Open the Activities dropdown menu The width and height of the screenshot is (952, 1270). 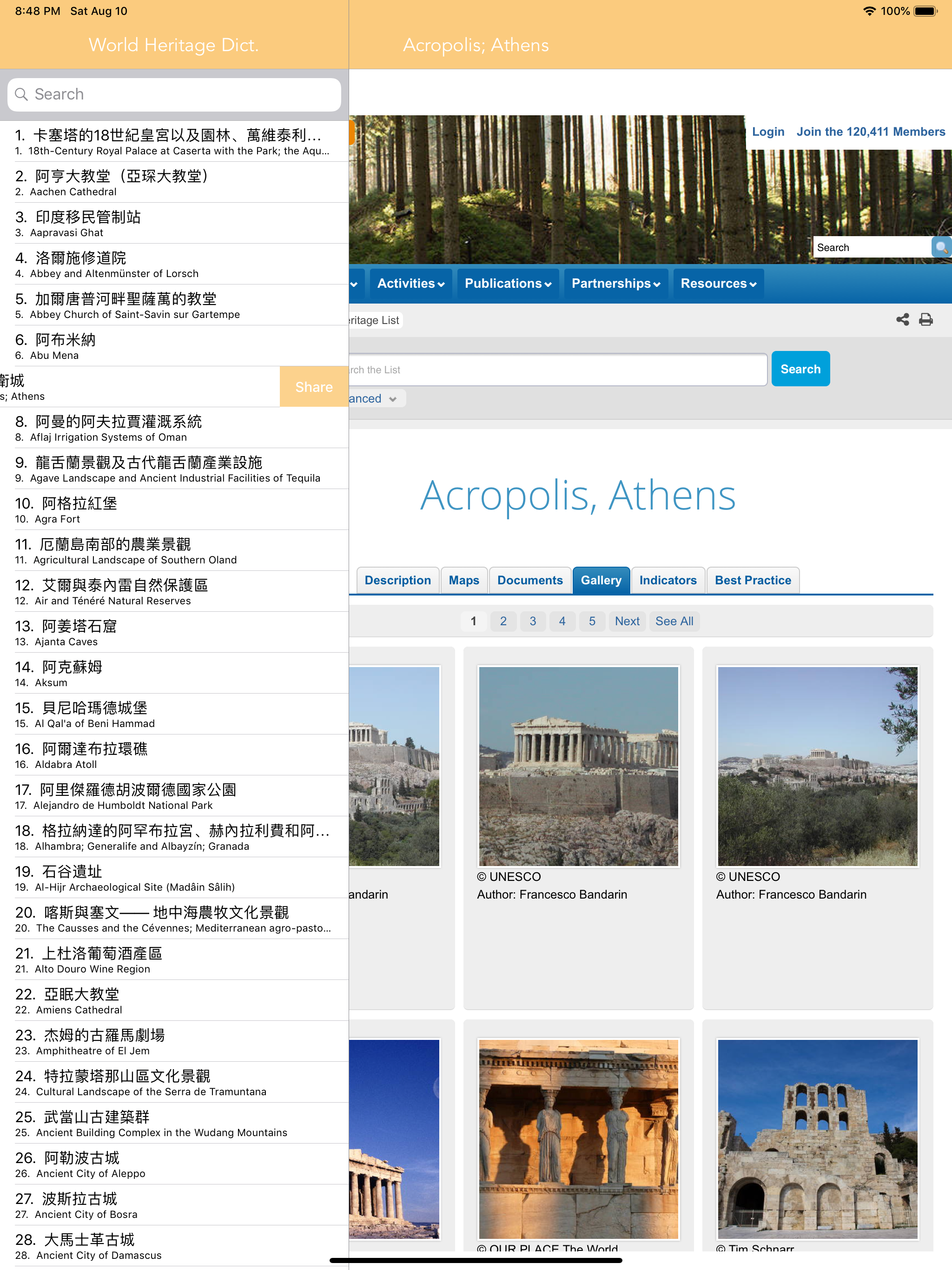(x=410, y=284)
